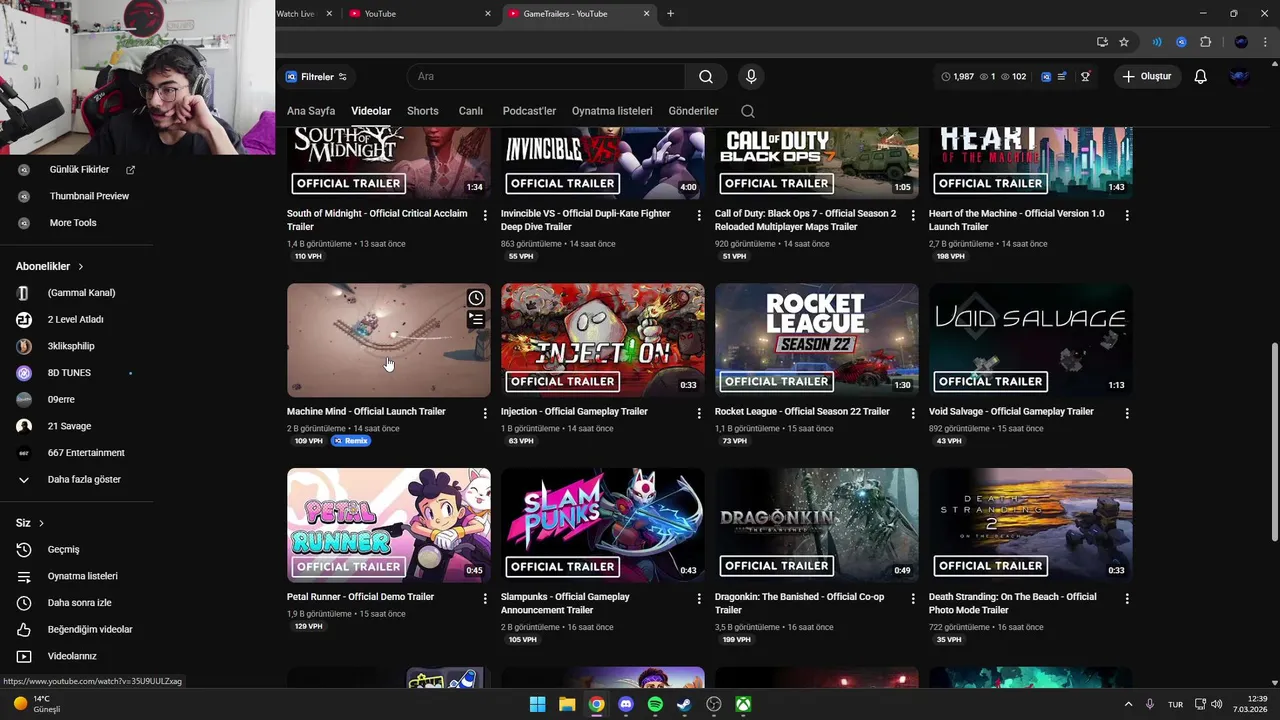The height and width of the screenshot is (720, 1280).
Task: Expand the Abonelikler section chevron
Action: 81,267
